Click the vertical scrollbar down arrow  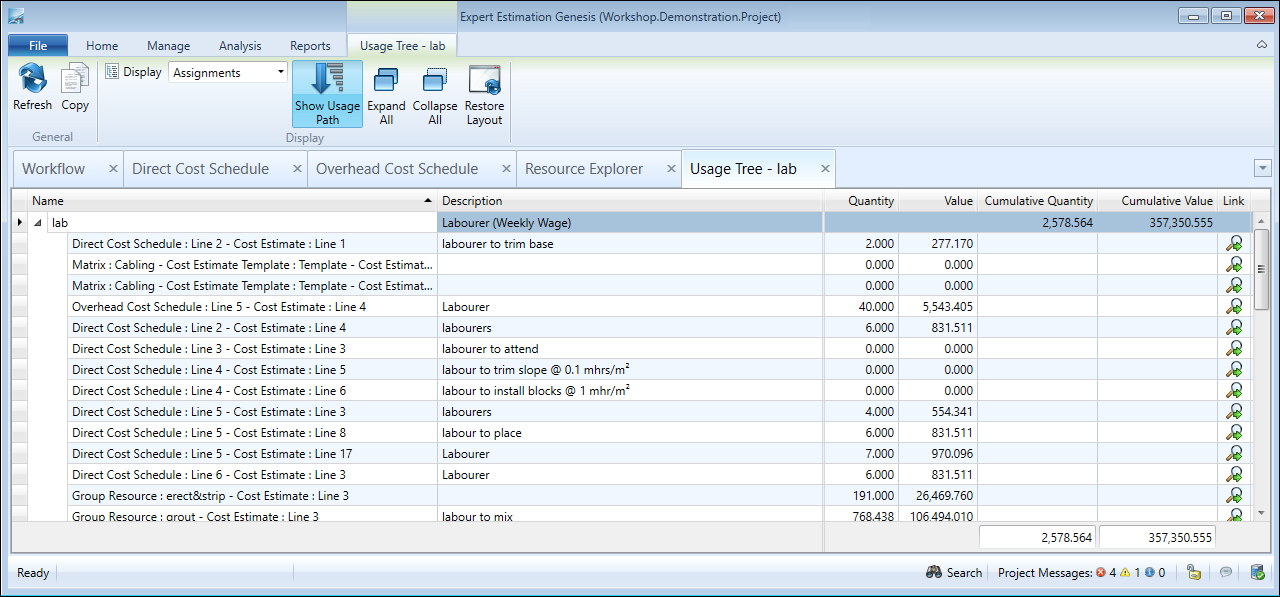pyautogui.click(x=1261, y=512)
